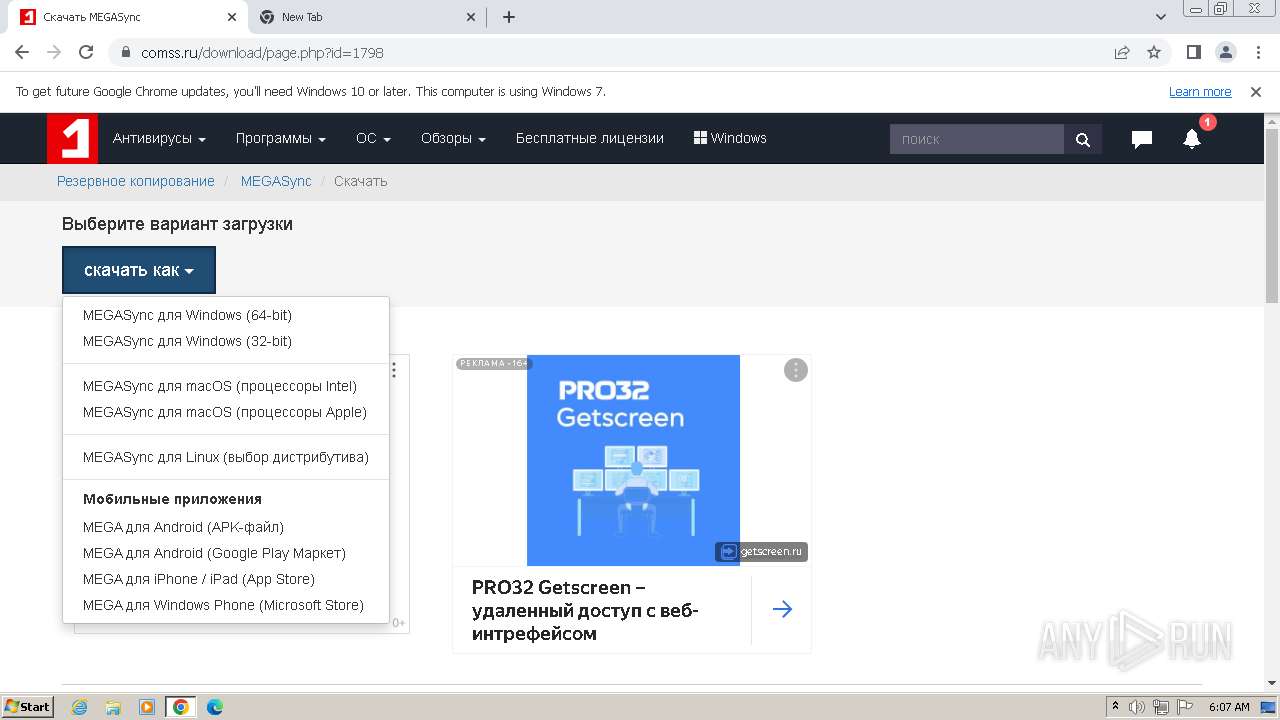Open Бесплатные лицензии link

(590, 139)
